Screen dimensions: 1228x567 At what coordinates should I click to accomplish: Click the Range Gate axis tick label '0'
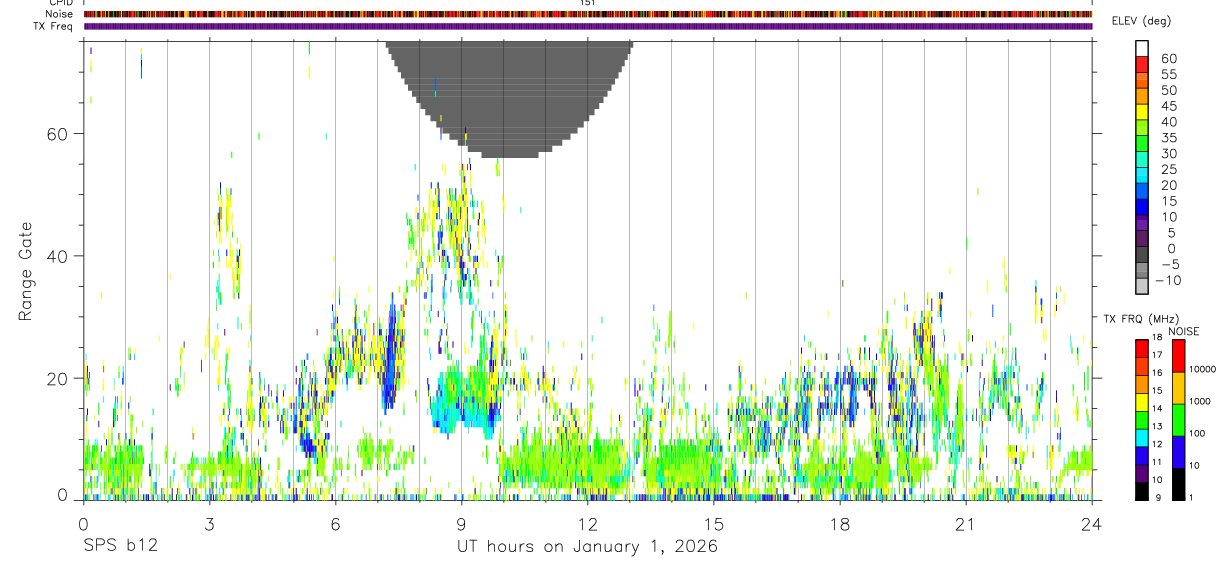pyautogui.click(x=63, y=495)
